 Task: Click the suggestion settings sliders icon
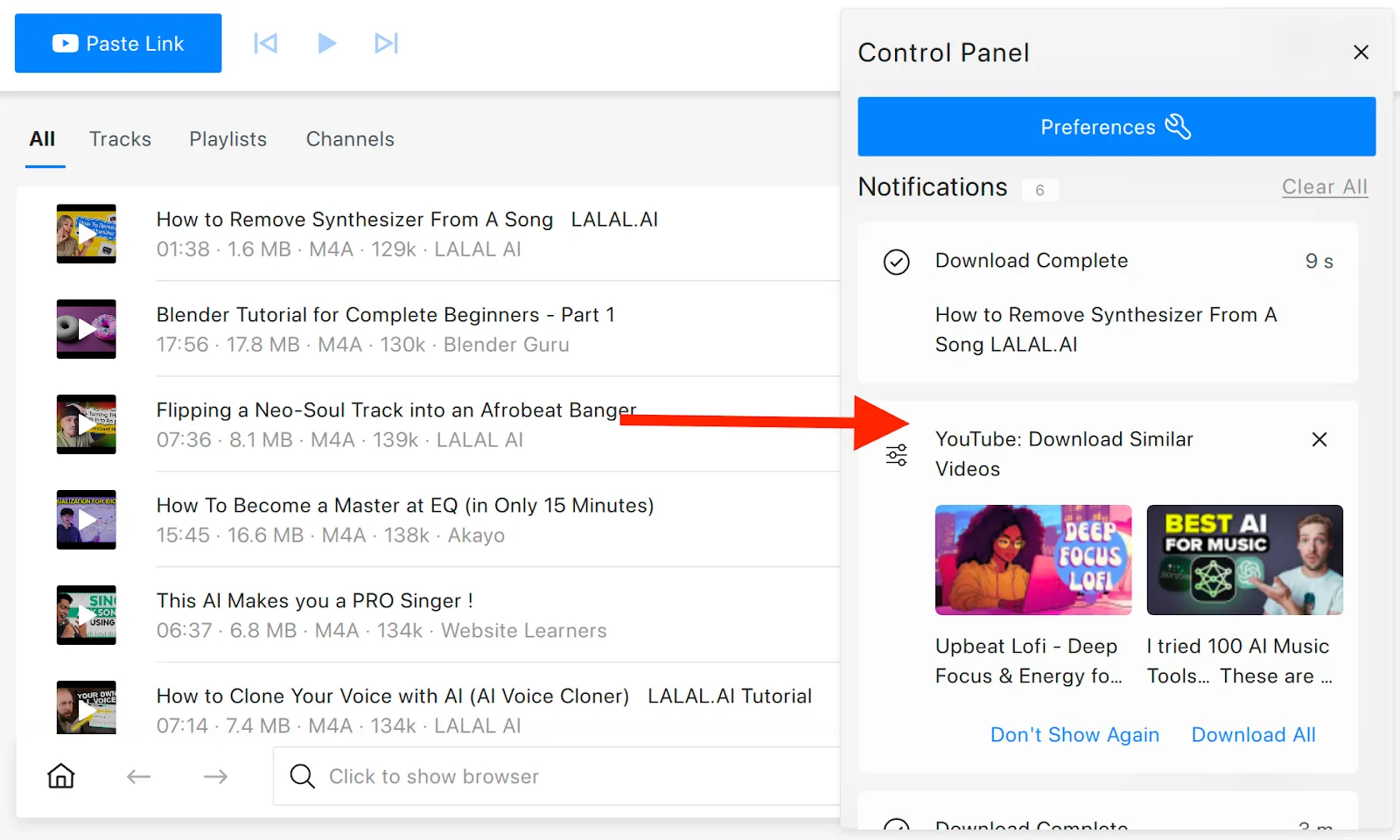896,455
